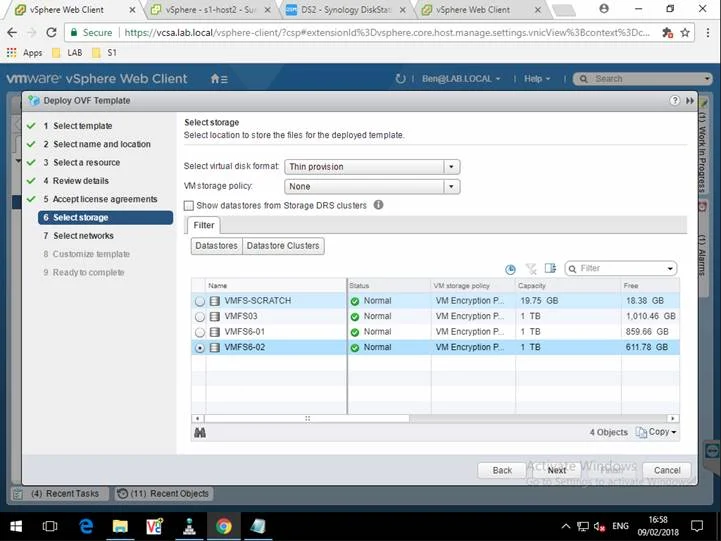This screenshot has width=721, height=541.
Task: Open the Copy dropdown
Action: [x=656, y=432]
